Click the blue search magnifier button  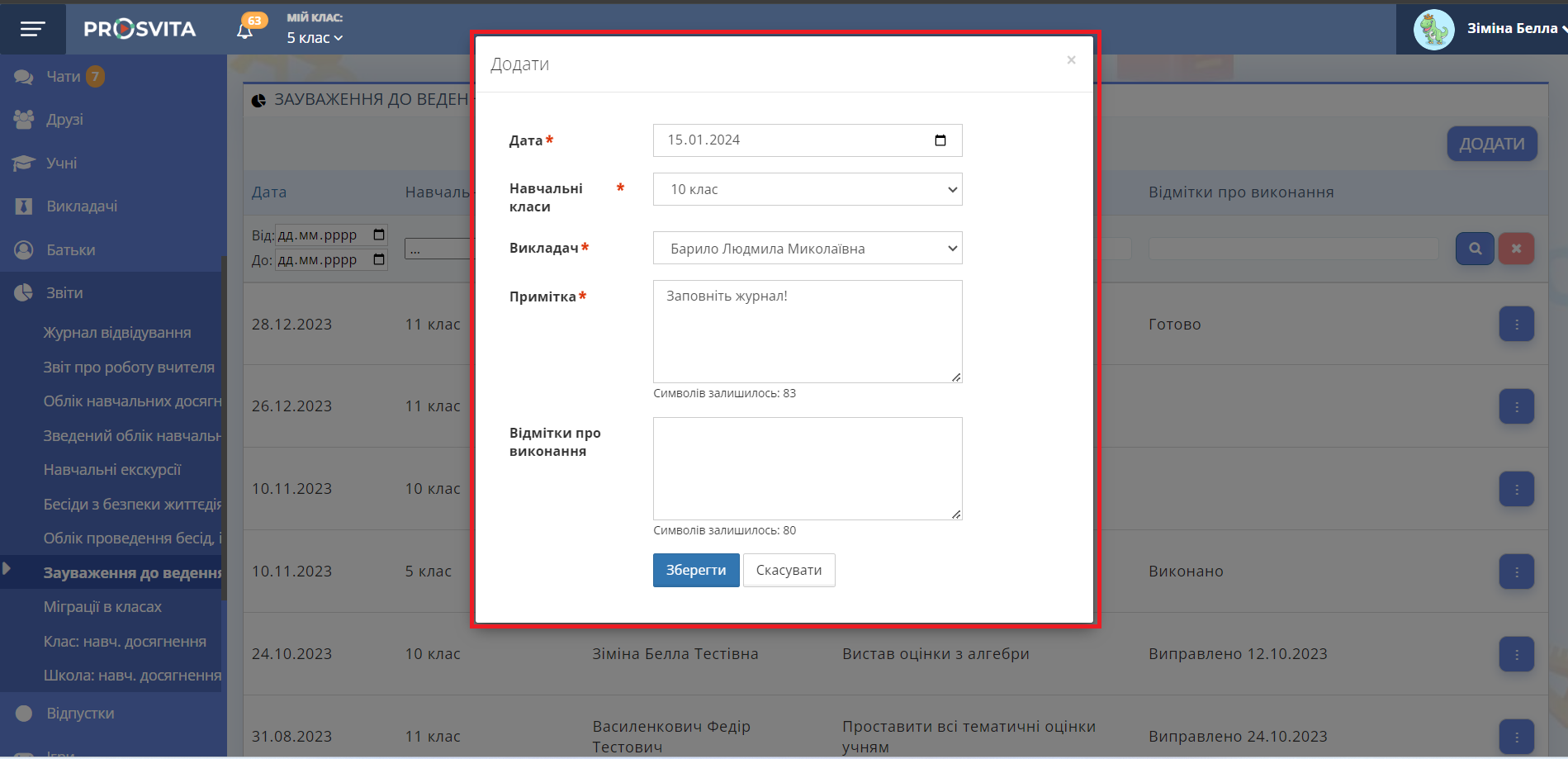click(1474, 249)
